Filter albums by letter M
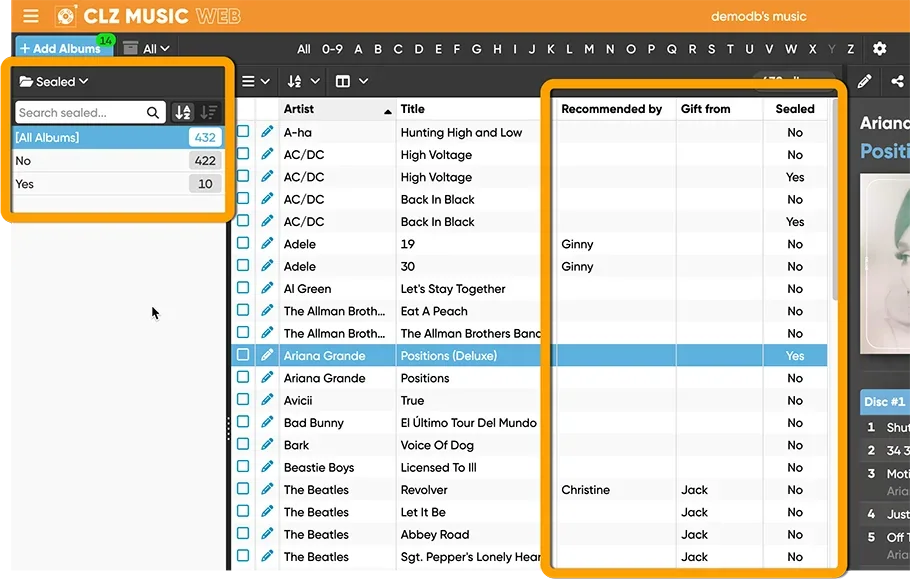The width and height of the screenshot is (910, 579). (x=589, y=49)
